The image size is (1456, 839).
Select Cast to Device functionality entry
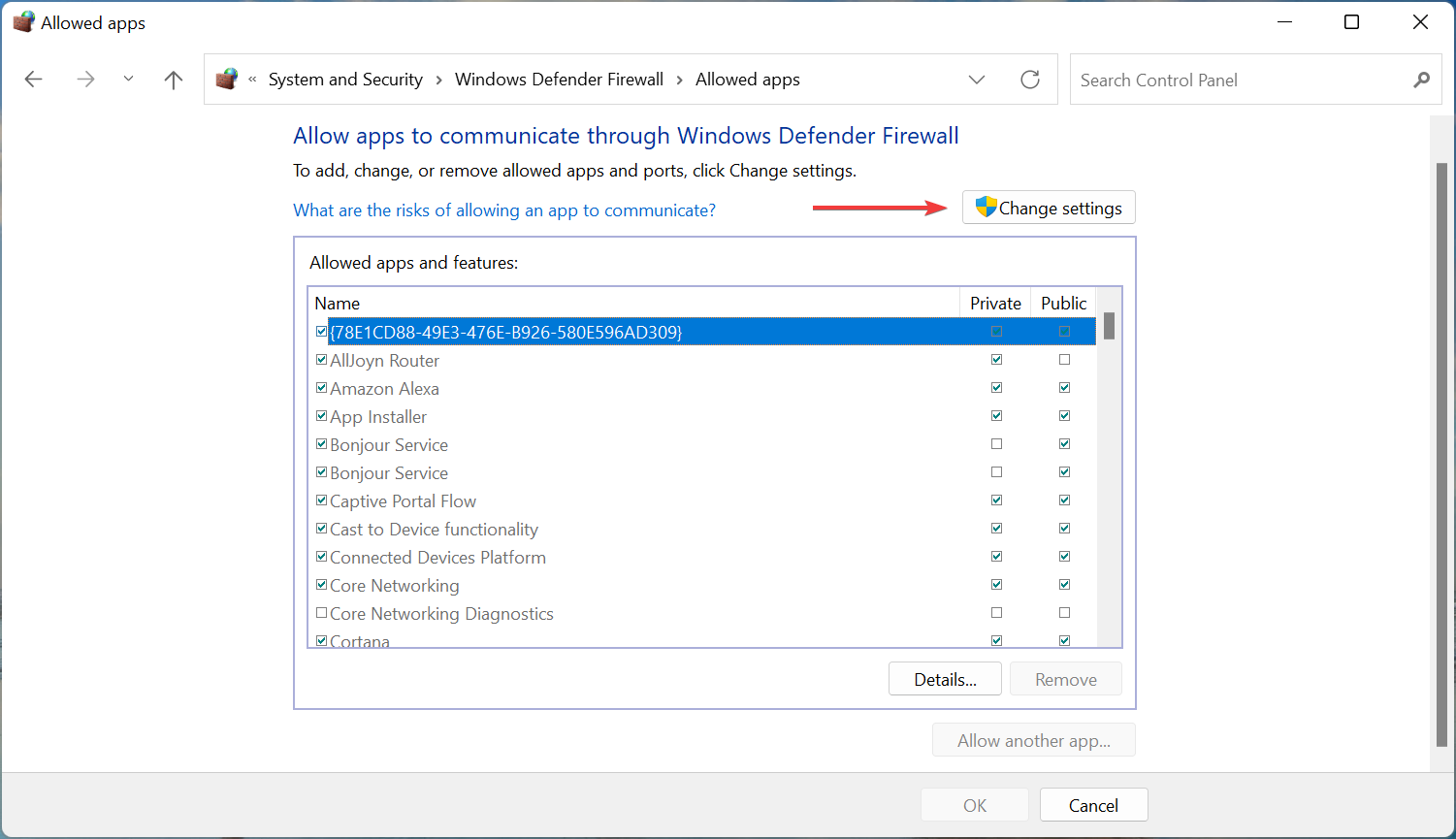coord(434,529)
